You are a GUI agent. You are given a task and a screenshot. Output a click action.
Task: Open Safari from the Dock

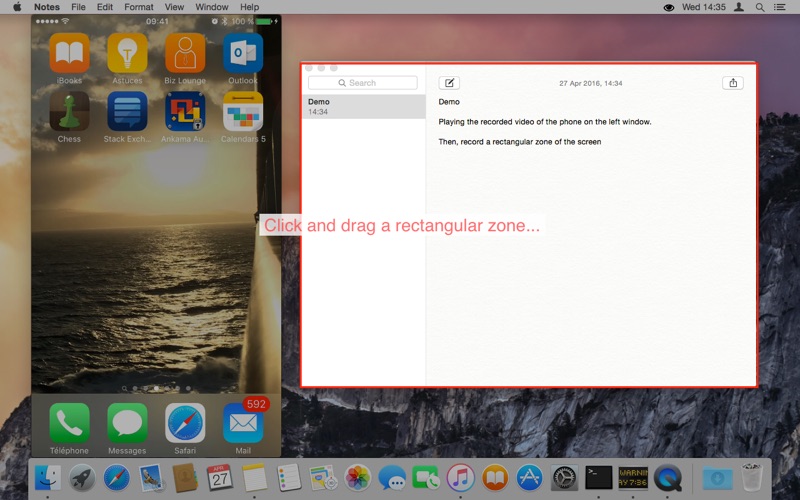[116, 478]
